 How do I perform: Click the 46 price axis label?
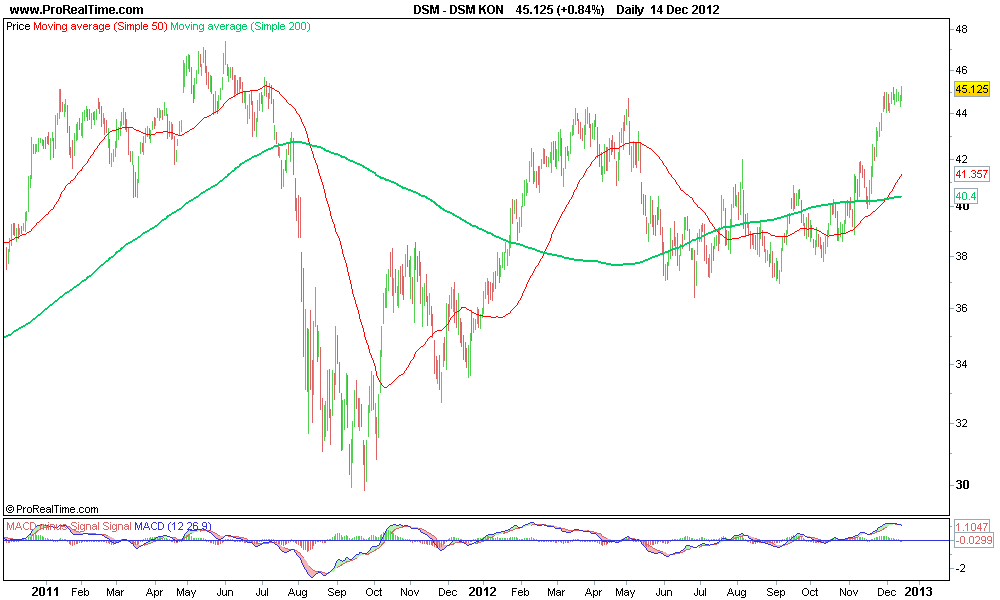tap(962, 70)
